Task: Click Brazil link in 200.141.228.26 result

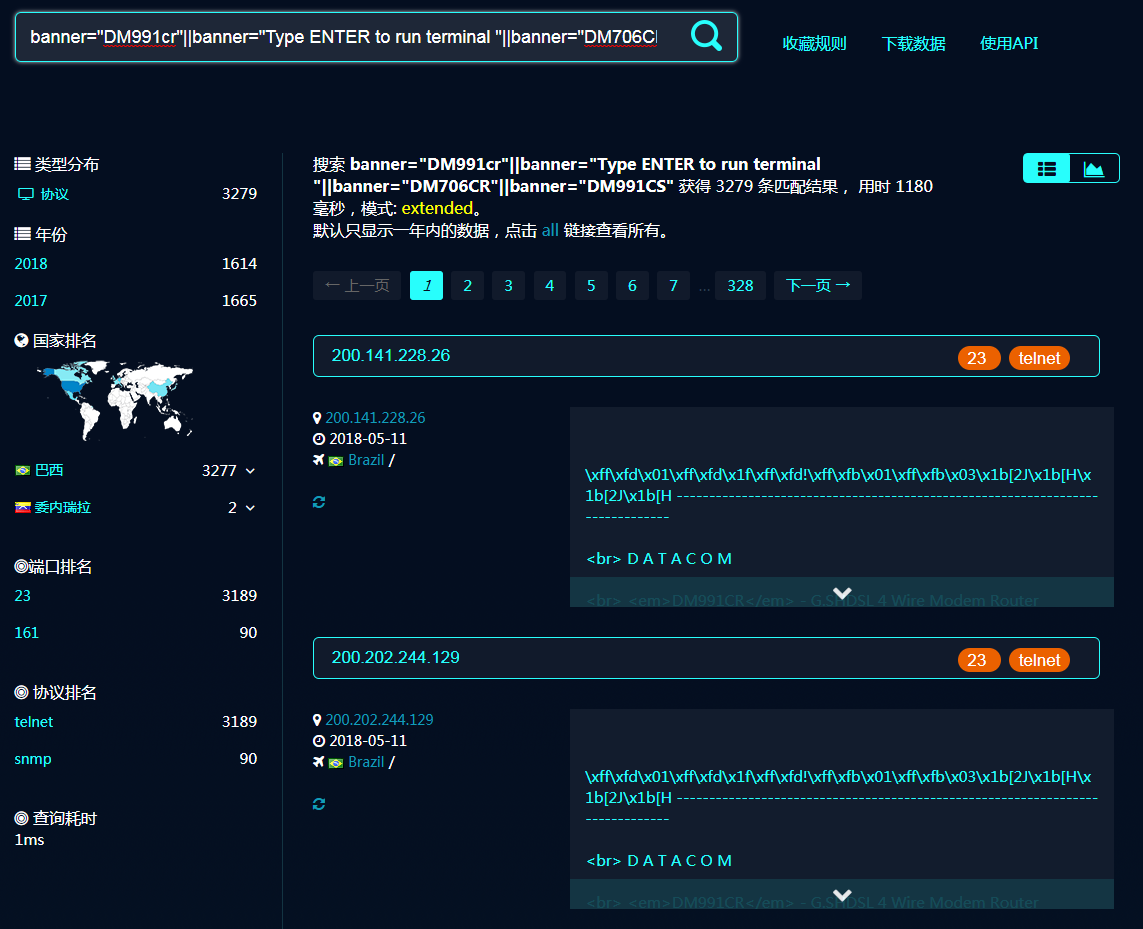Action: click(366, 460)
